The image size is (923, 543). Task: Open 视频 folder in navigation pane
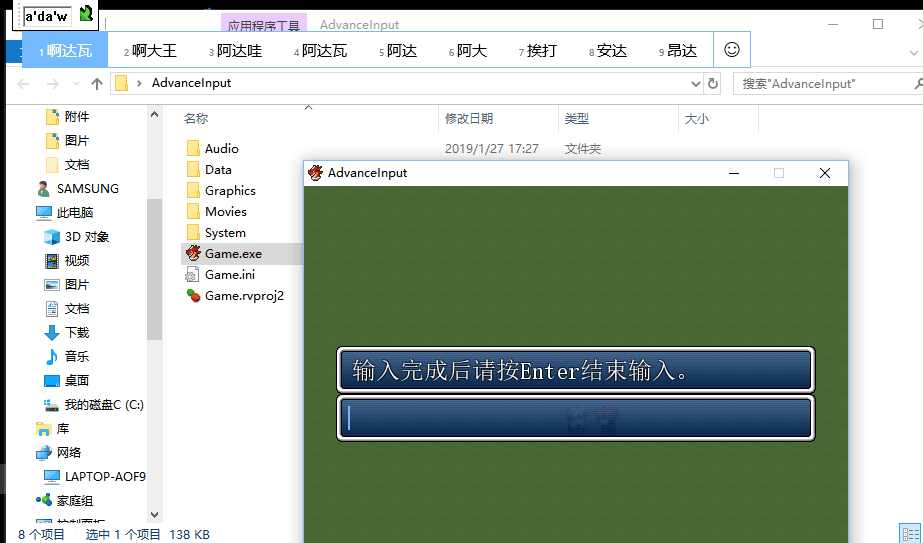77,260
